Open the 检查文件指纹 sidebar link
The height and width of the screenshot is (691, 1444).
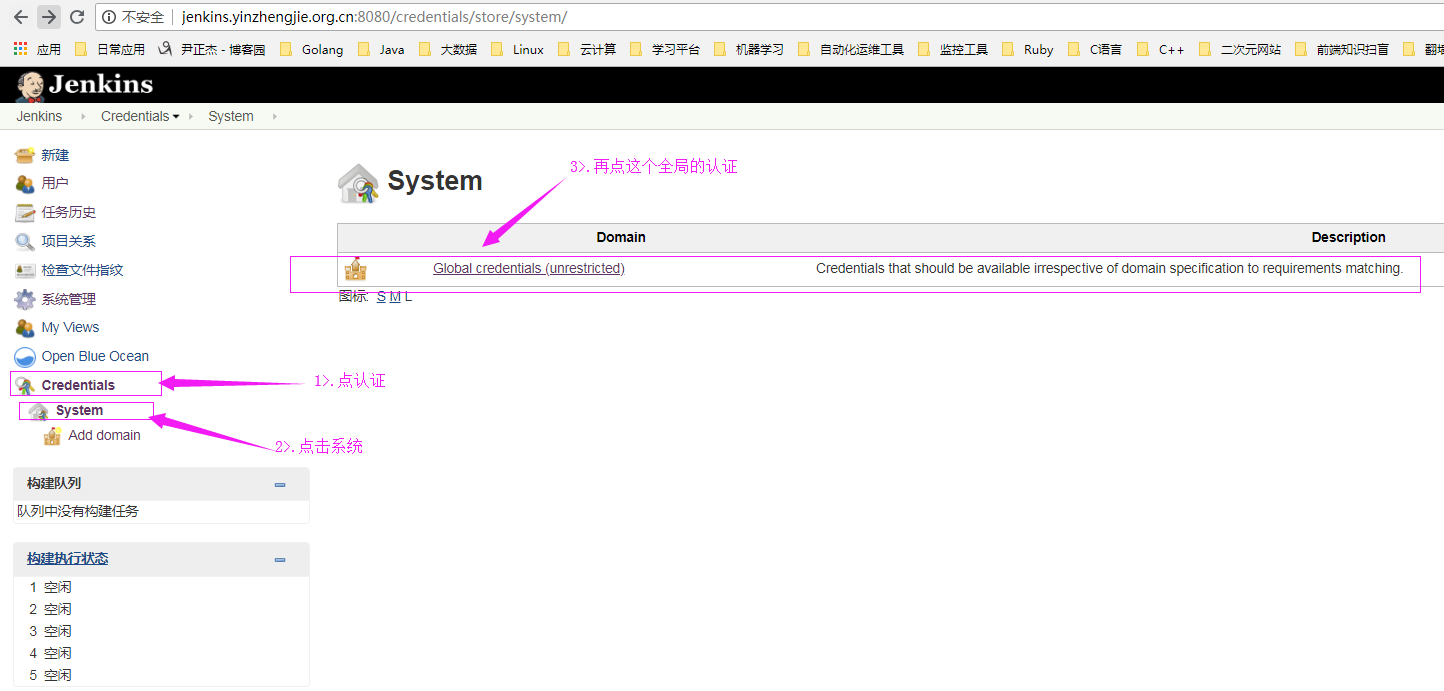(x=82, y=270)
